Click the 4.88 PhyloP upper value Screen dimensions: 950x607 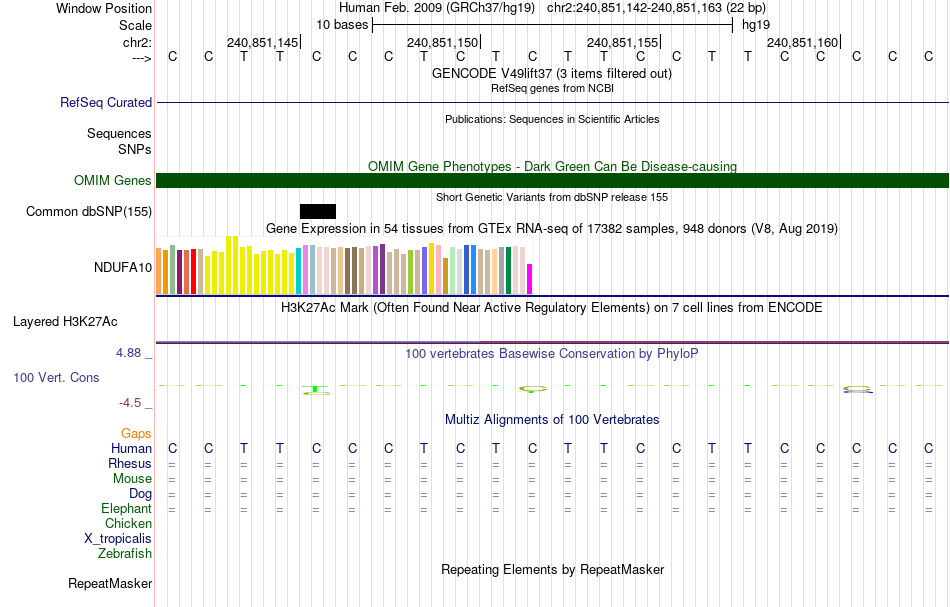(128, 353)
